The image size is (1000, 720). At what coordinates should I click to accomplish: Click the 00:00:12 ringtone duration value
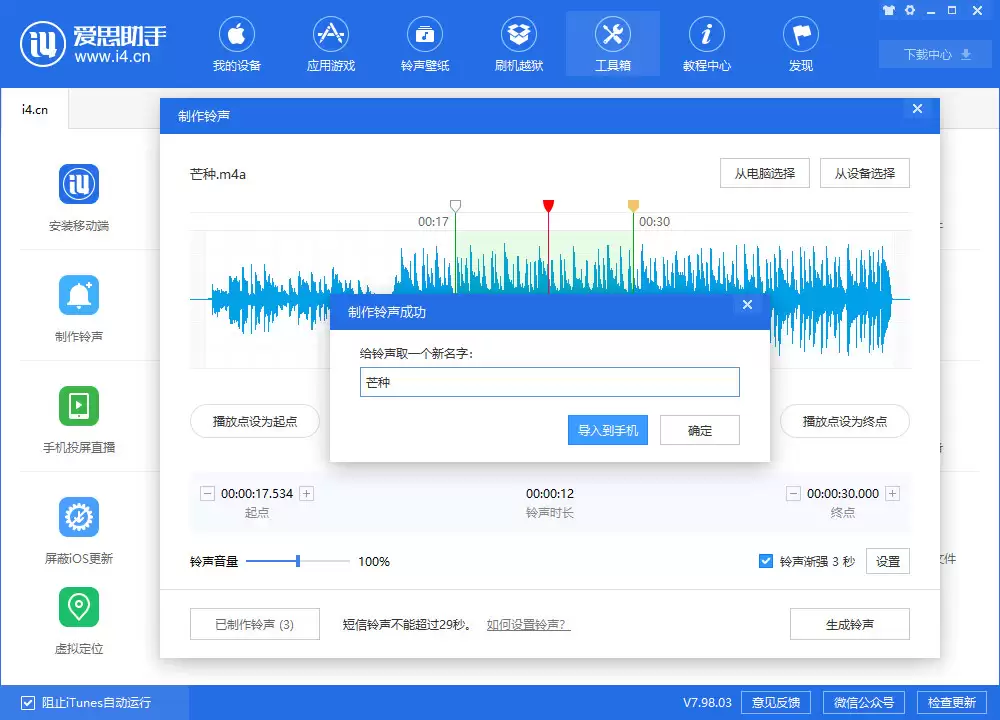pyautogui.click(x=550, y=494)
